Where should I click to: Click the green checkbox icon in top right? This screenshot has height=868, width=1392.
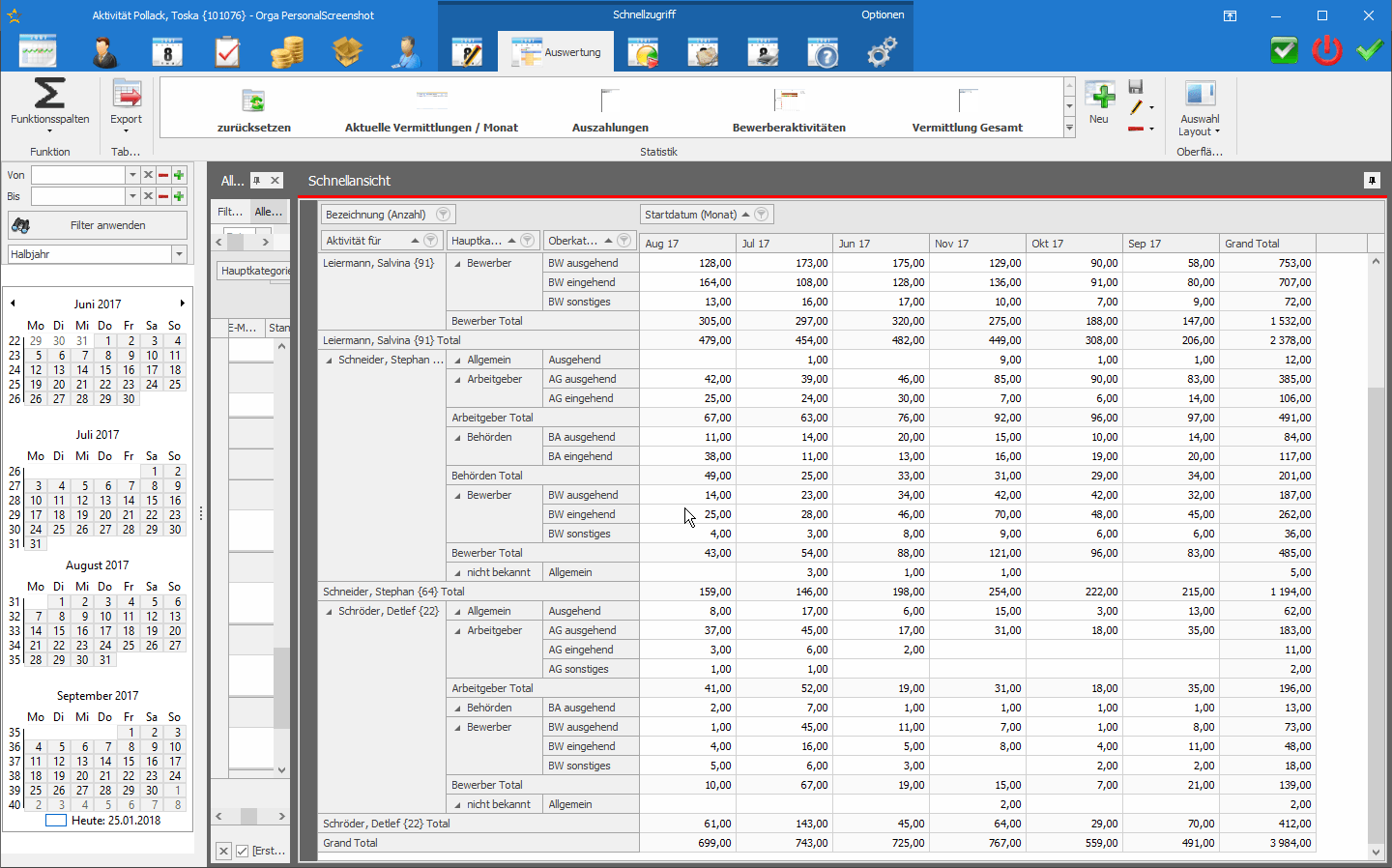1284,50
